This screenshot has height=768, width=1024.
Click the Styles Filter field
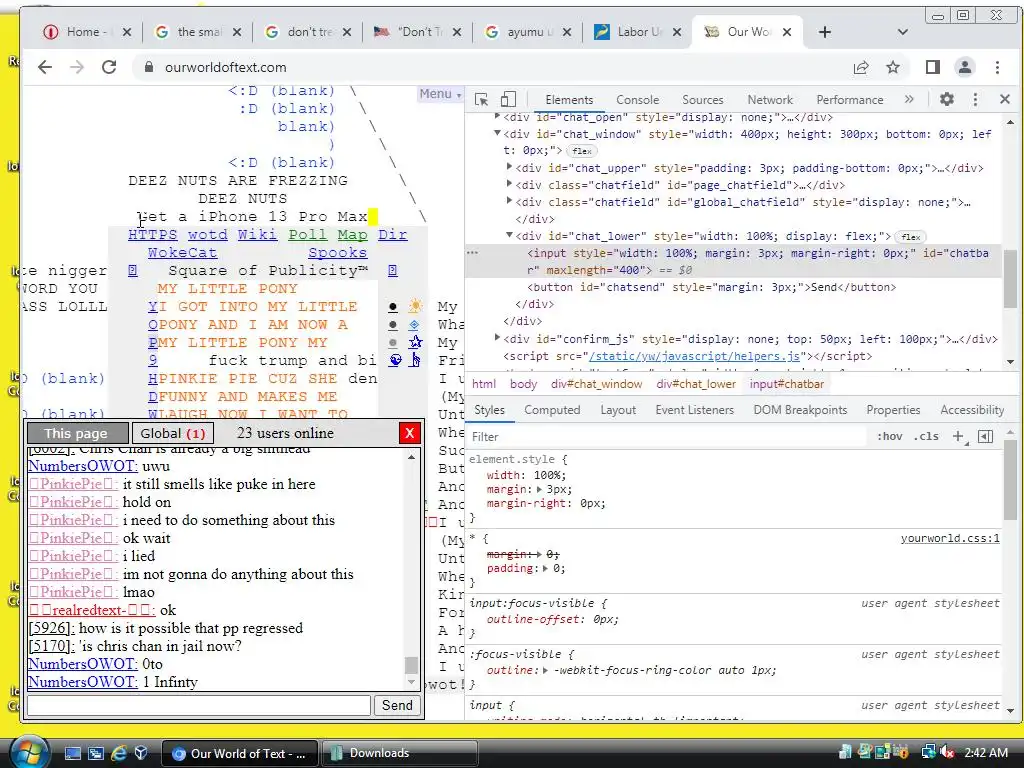666,436
